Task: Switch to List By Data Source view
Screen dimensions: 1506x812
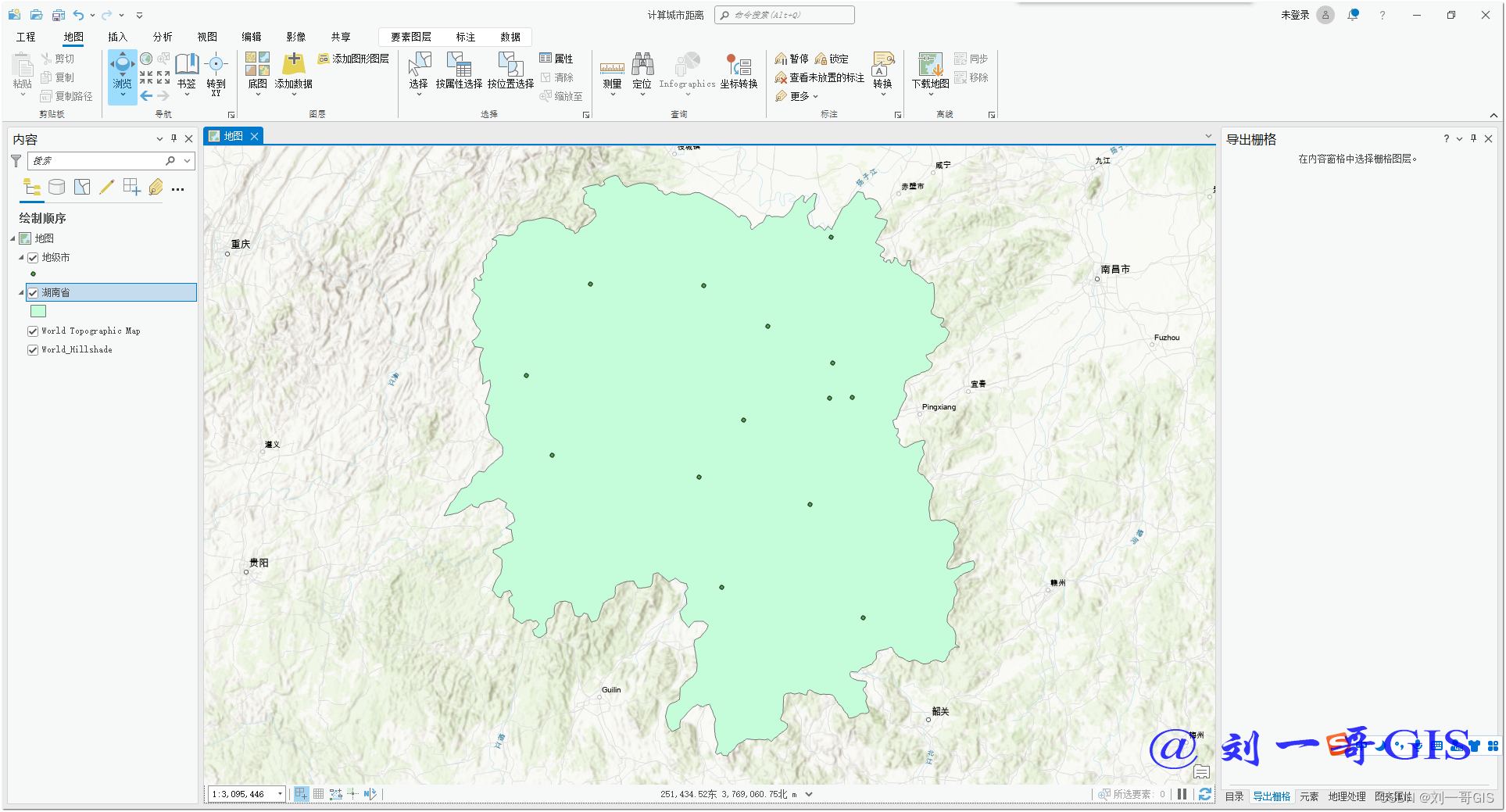Action: pos(56,187)
